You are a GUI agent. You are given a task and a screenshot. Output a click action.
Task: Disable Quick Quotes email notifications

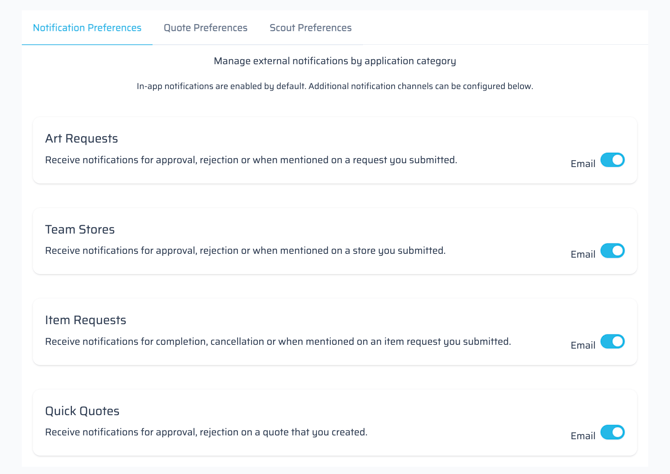[612, 433]
